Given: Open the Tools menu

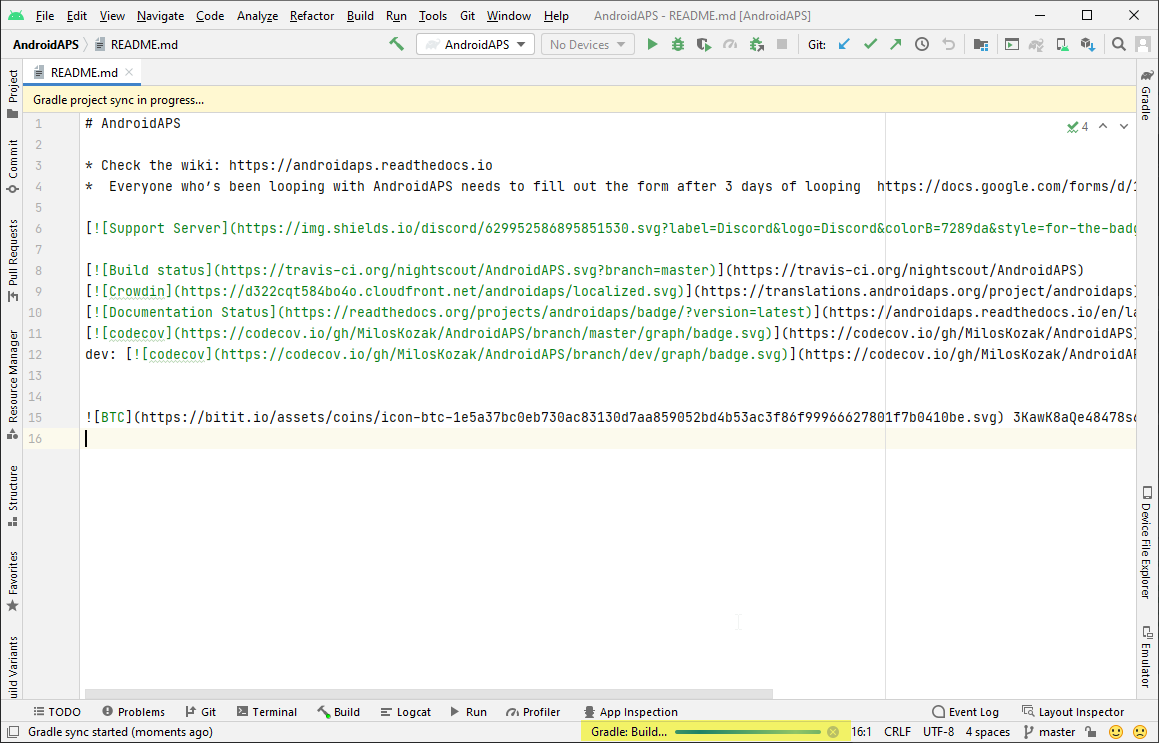Looking at the screenshot, I should tap(432, 16).
